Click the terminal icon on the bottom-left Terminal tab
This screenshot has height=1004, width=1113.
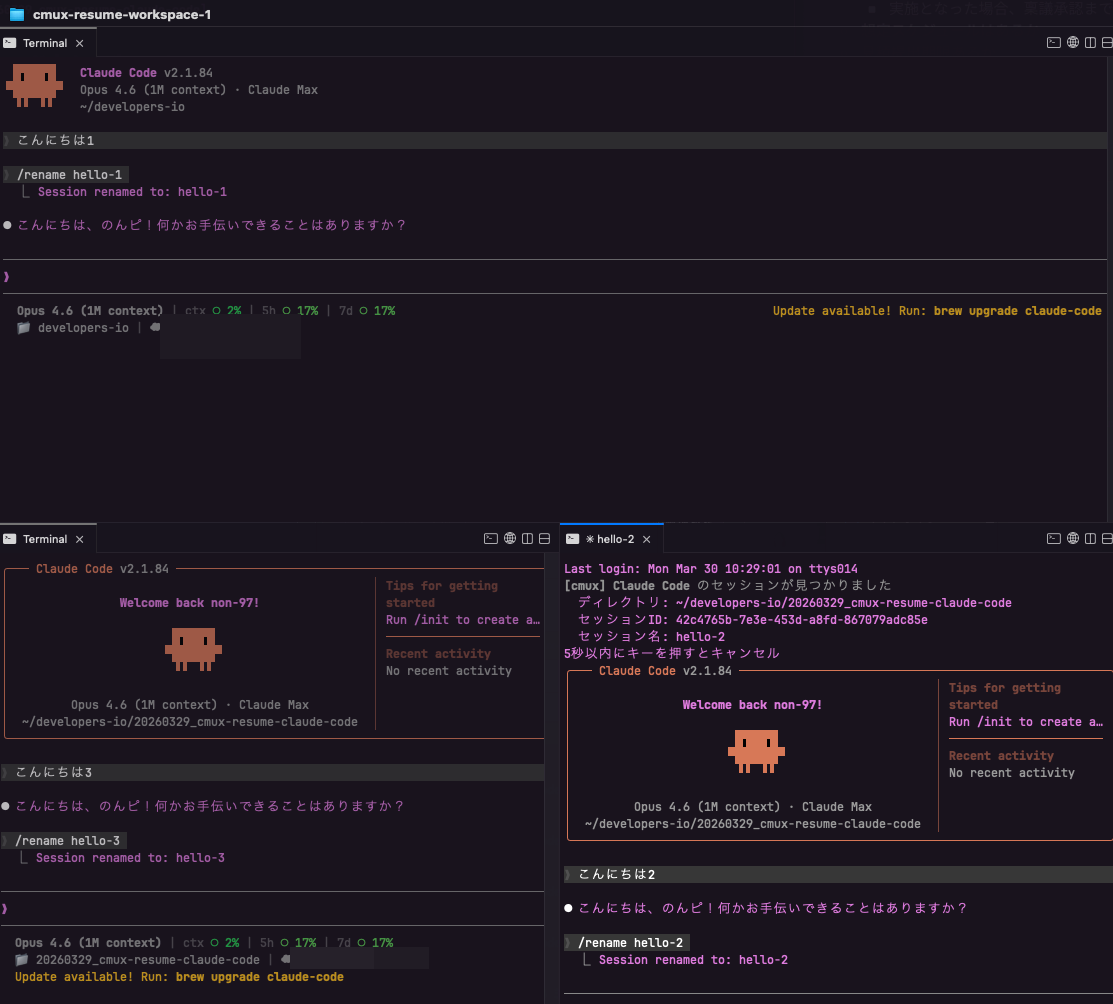pyautogui.click(x=9, y=538)
